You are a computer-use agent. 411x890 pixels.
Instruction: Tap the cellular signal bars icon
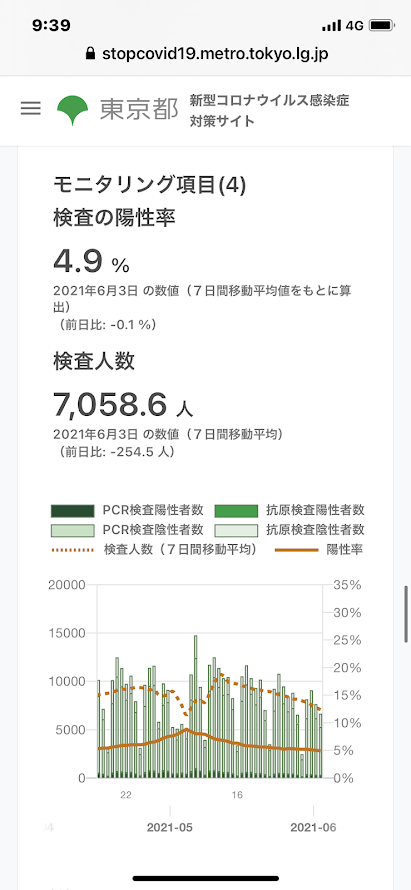coord(332,26)
